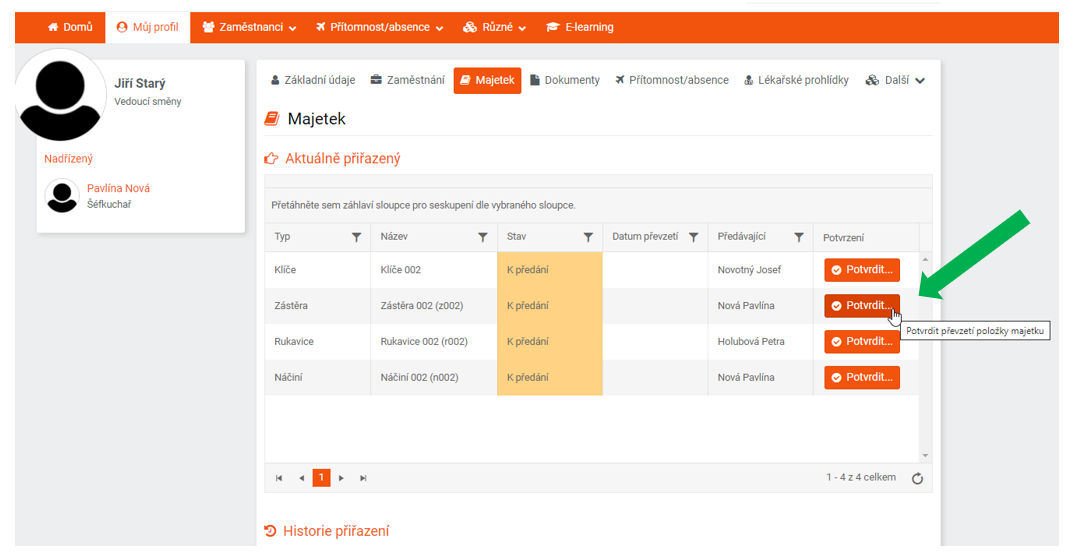The image size is (1078, 557).
Task: Go to previous page of table
Action: tap(301, 478)
